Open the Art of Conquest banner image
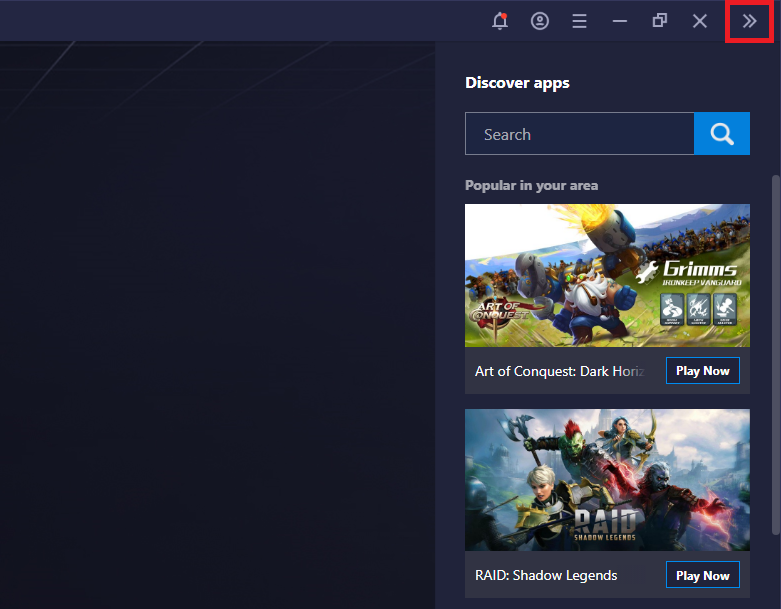The image size is (781, 609). [607, 275]
